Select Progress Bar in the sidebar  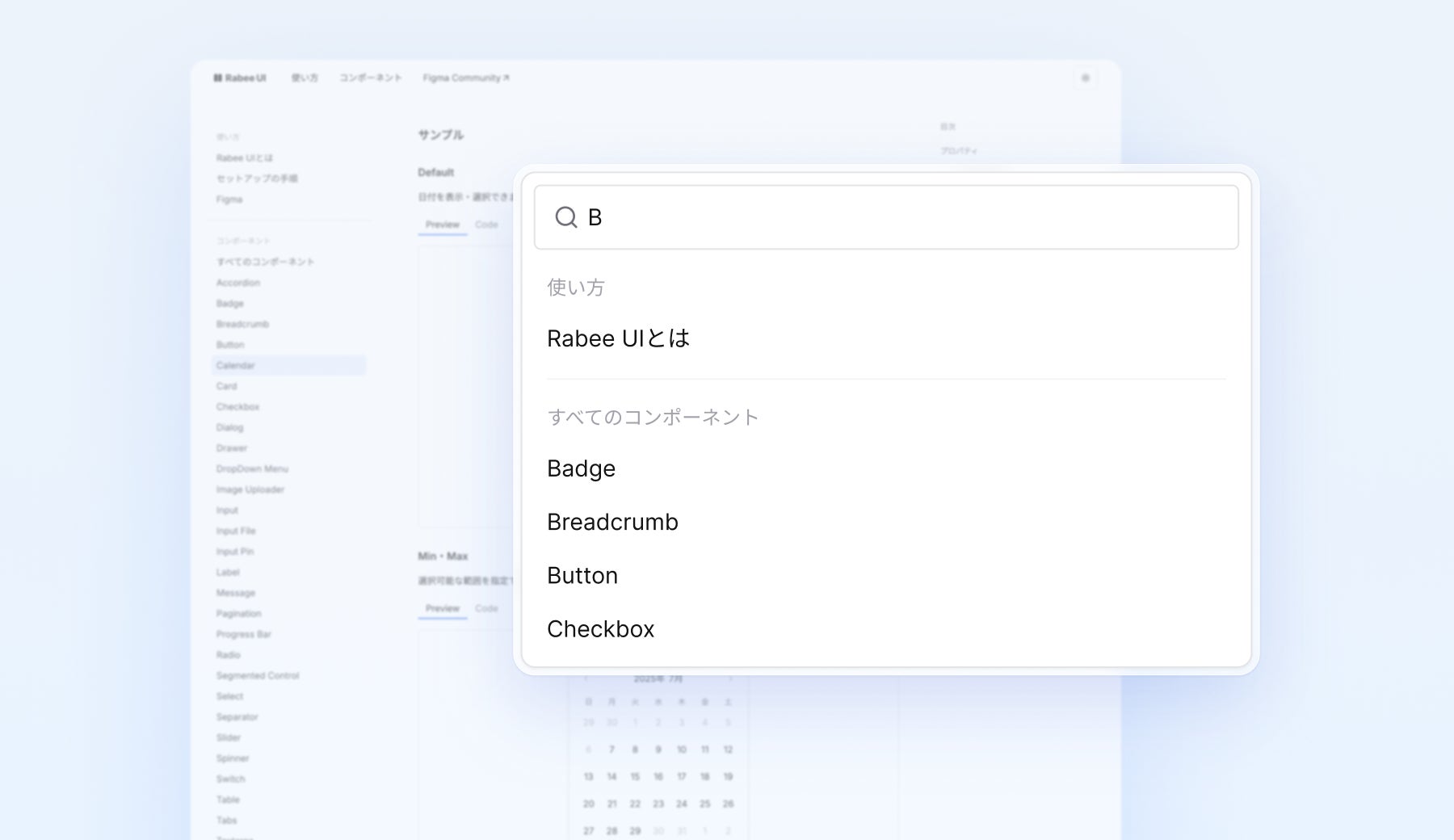(x=244, y=634)
